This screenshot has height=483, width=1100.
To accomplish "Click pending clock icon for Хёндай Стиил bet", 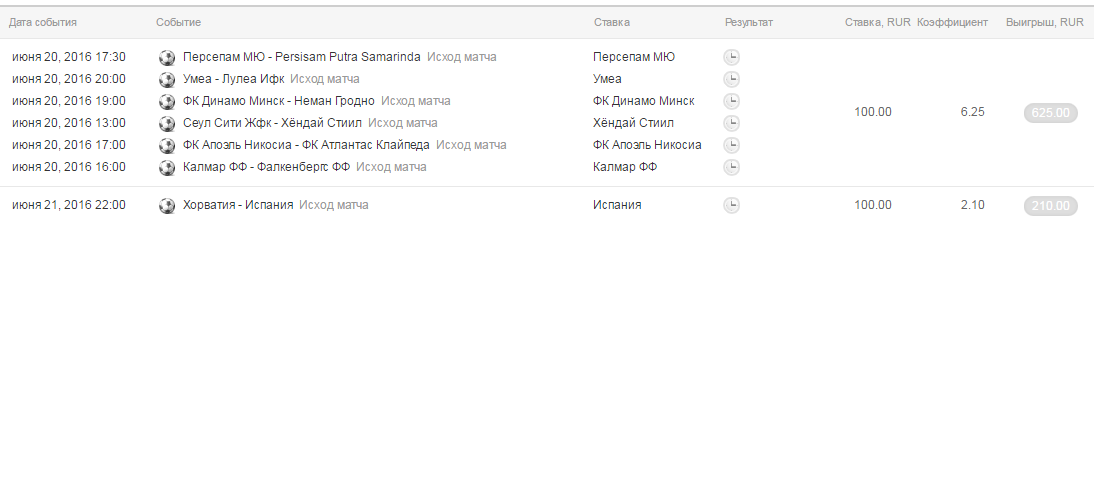I will click(x=732, y=123).
